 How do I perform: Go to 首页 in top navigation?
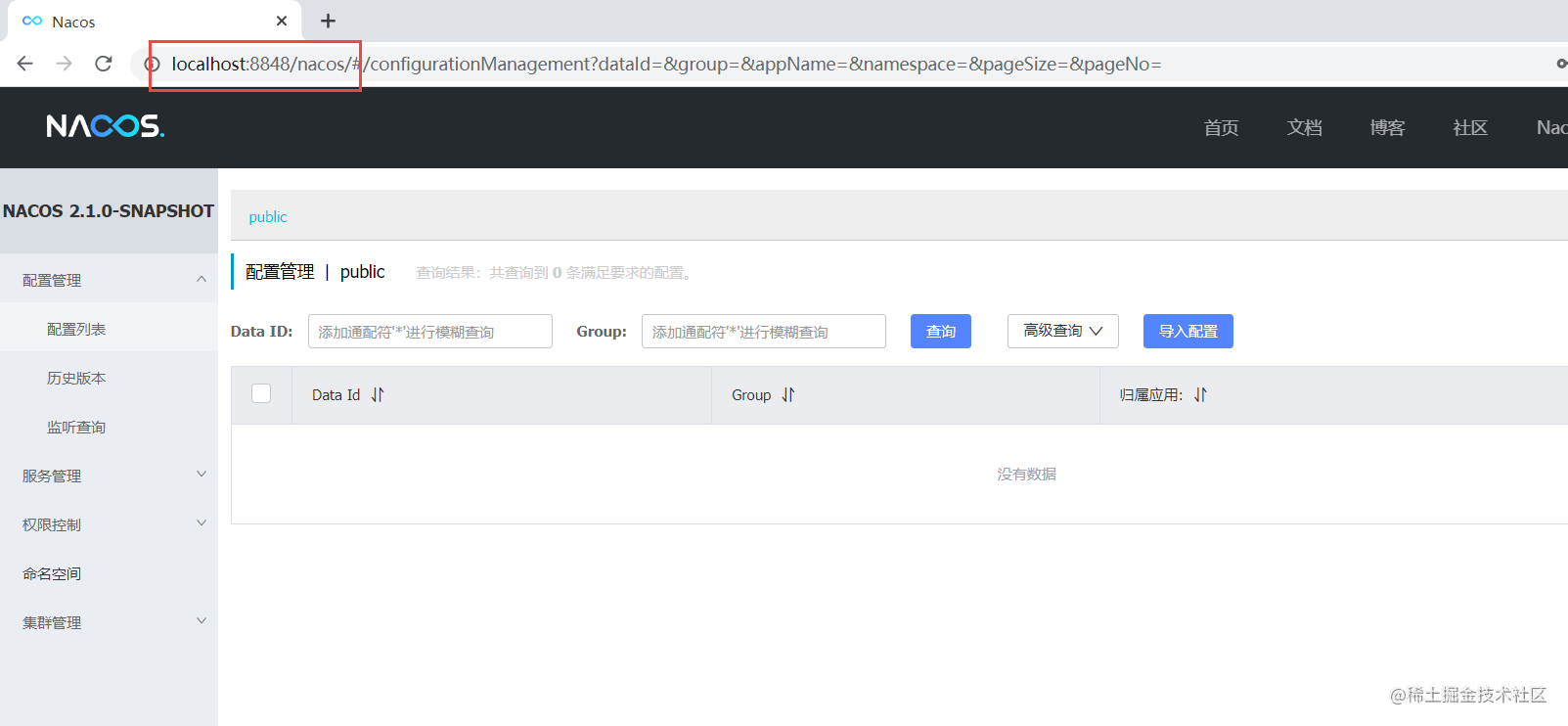(x=1221, y=128)
